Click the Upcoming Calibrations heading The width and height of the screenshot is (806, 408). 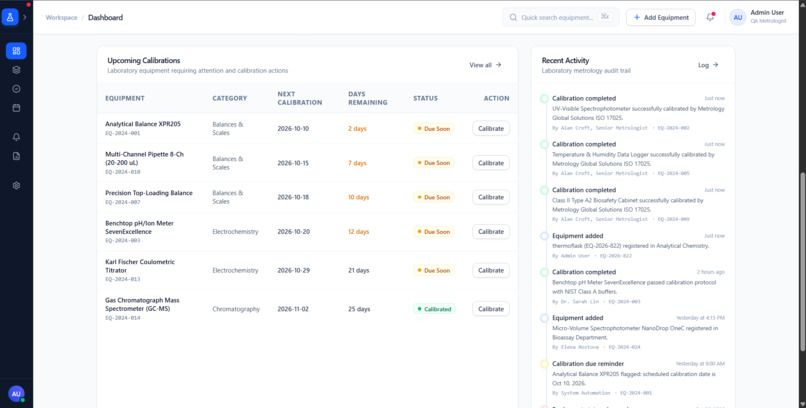point(144,60)
